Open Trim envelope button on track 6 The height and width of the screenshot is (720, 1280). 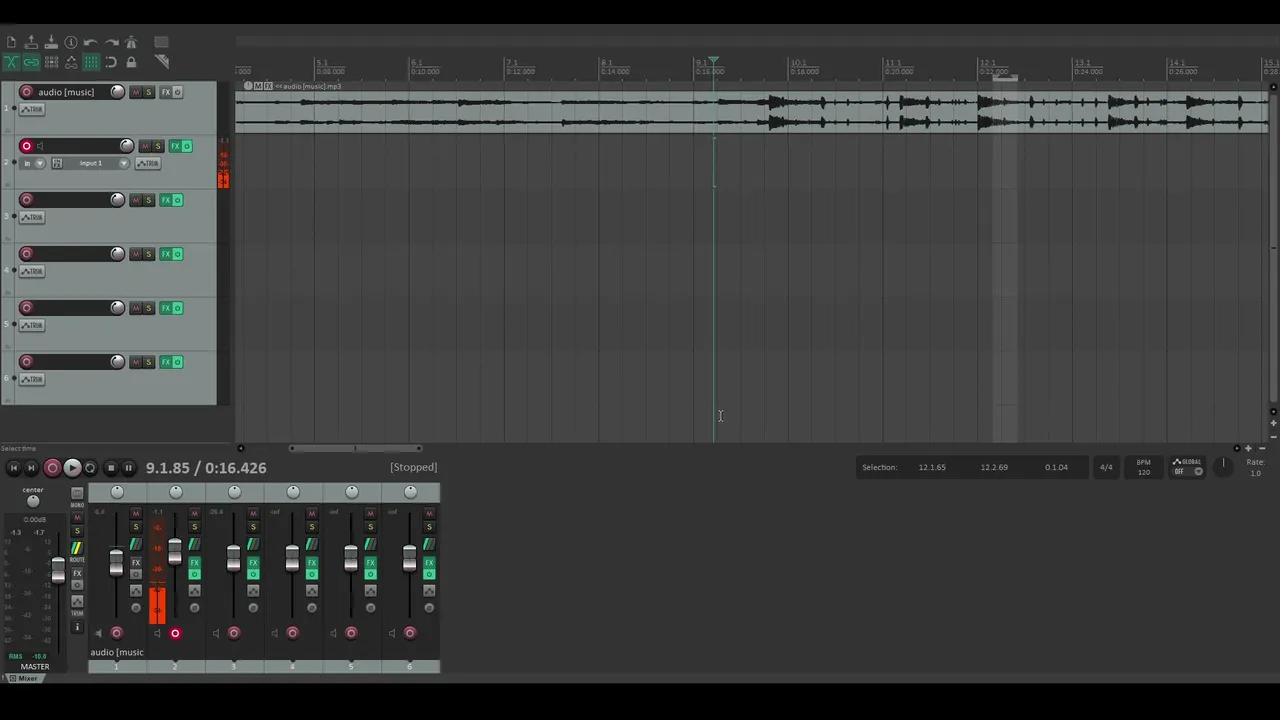[x=32, y=379]
